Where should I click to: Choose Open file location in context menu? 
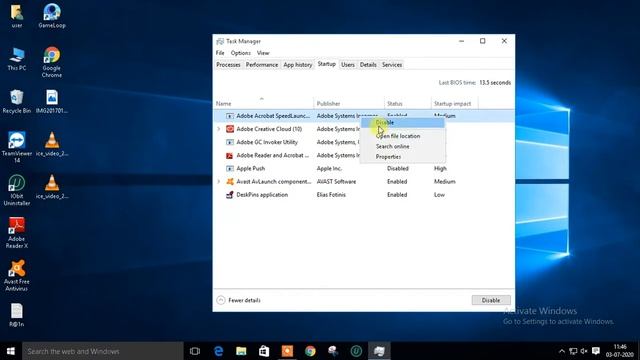coord(402,136)
